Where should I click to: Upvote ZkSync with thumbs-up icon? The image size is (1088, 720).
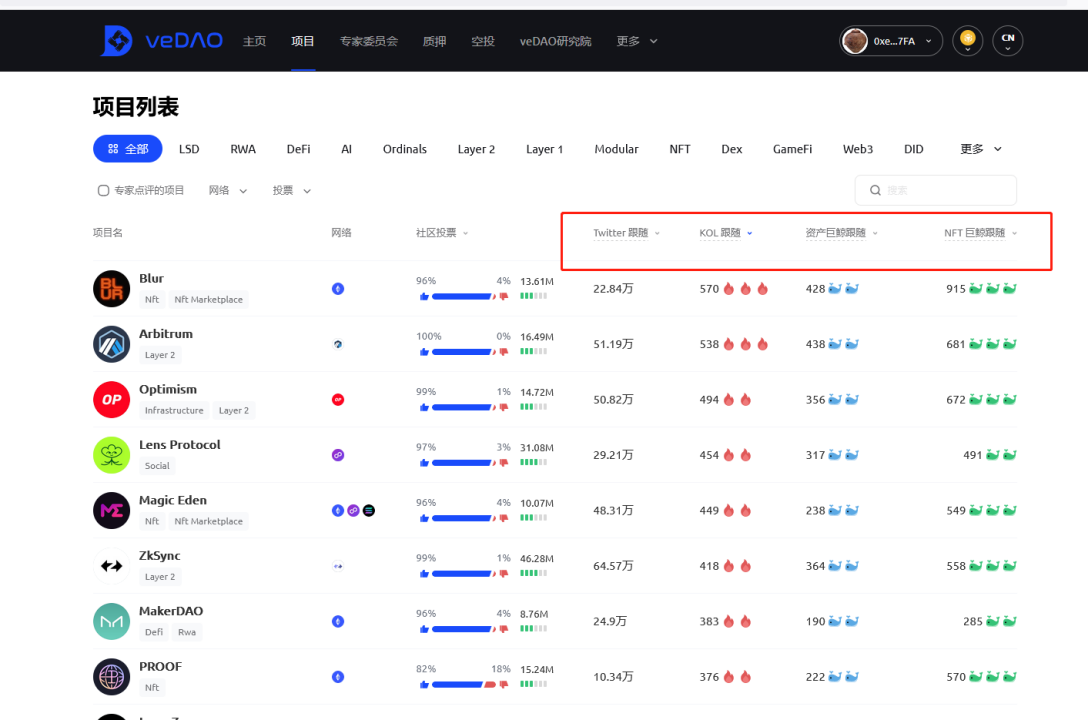click(424, 574)
